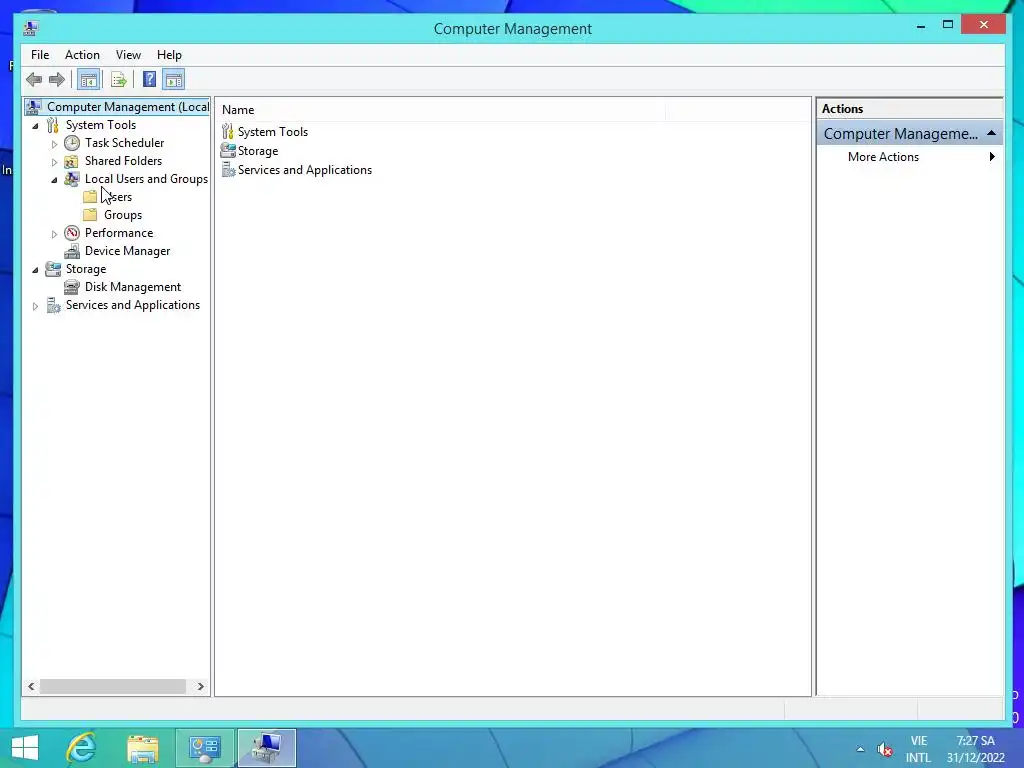Select Storage text in the Name list

257,151
